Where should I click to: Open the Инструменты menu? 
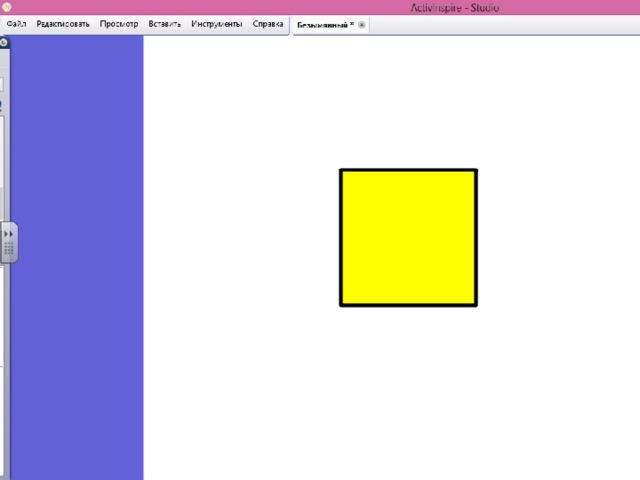[x=216, y=24]
